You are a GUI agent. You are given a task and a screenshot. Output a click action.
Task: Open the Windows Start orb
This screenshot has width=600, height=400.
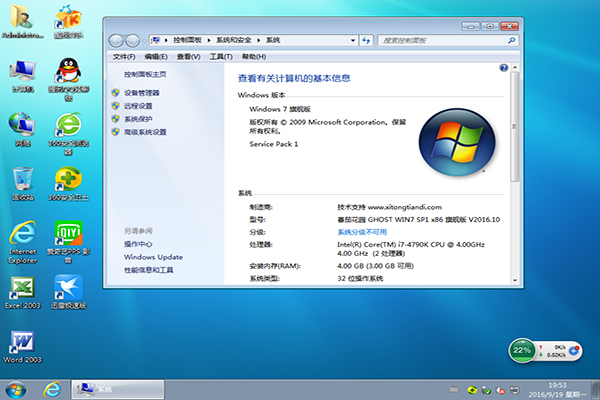tap(16, 389)
